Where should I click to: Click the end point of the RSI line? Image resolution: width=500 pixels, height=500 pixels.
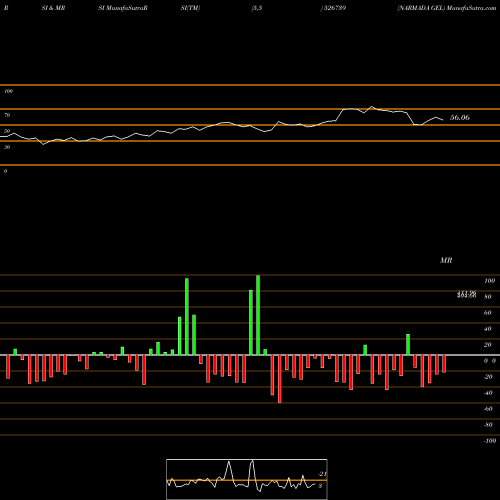tap(443, 120)
